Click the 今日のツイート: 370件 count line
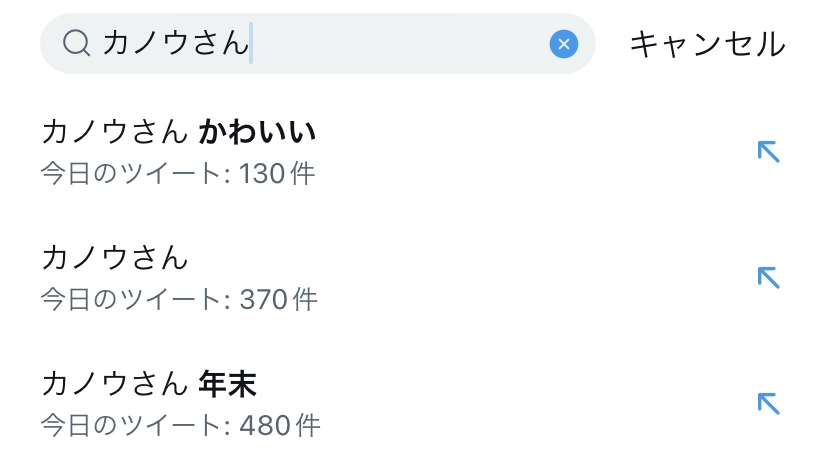The height and width of the screenshot is (470, 828). point(179,299)
